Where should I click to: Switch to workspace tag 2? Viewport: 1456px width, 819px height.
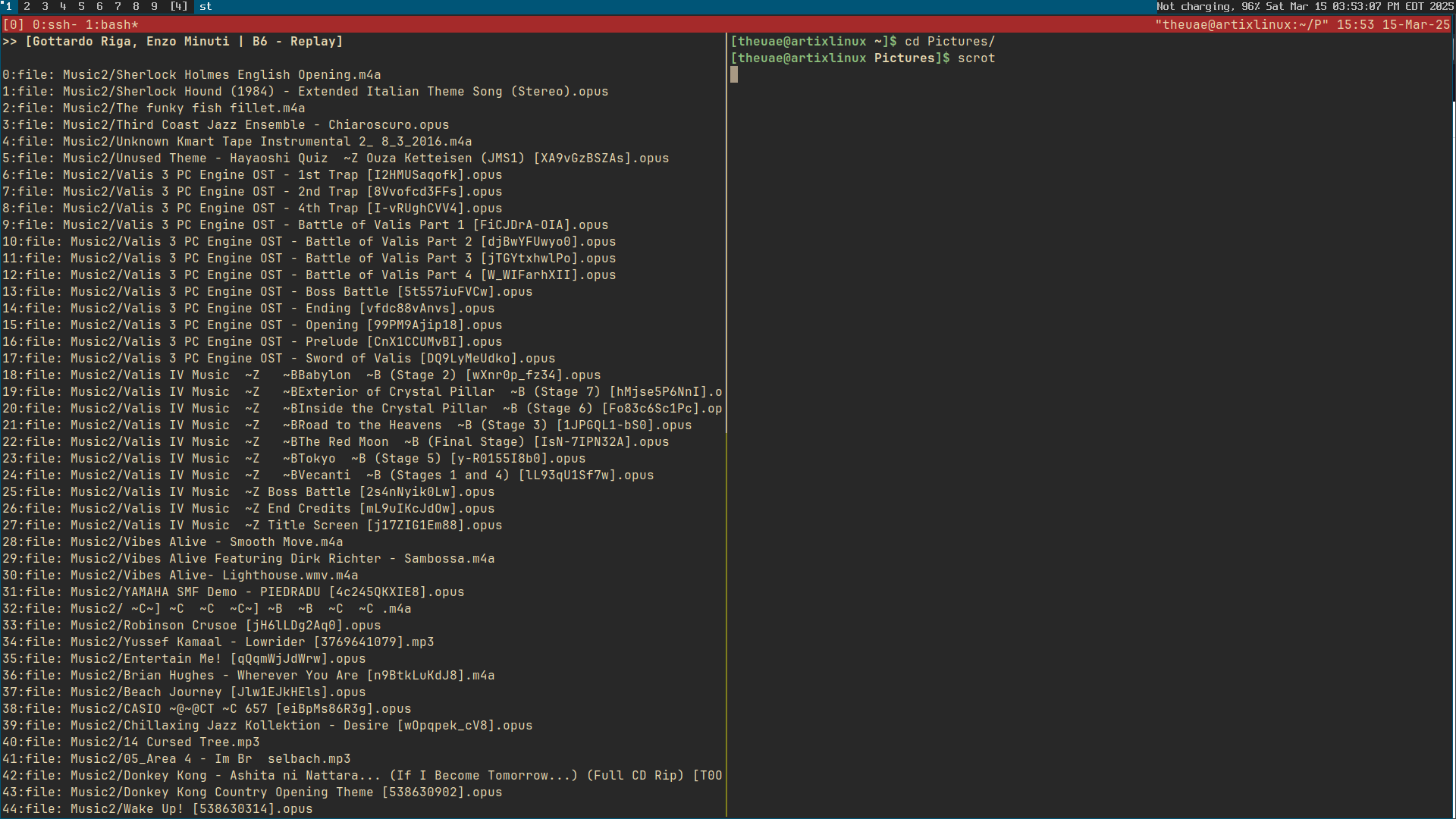pos(27,7)
